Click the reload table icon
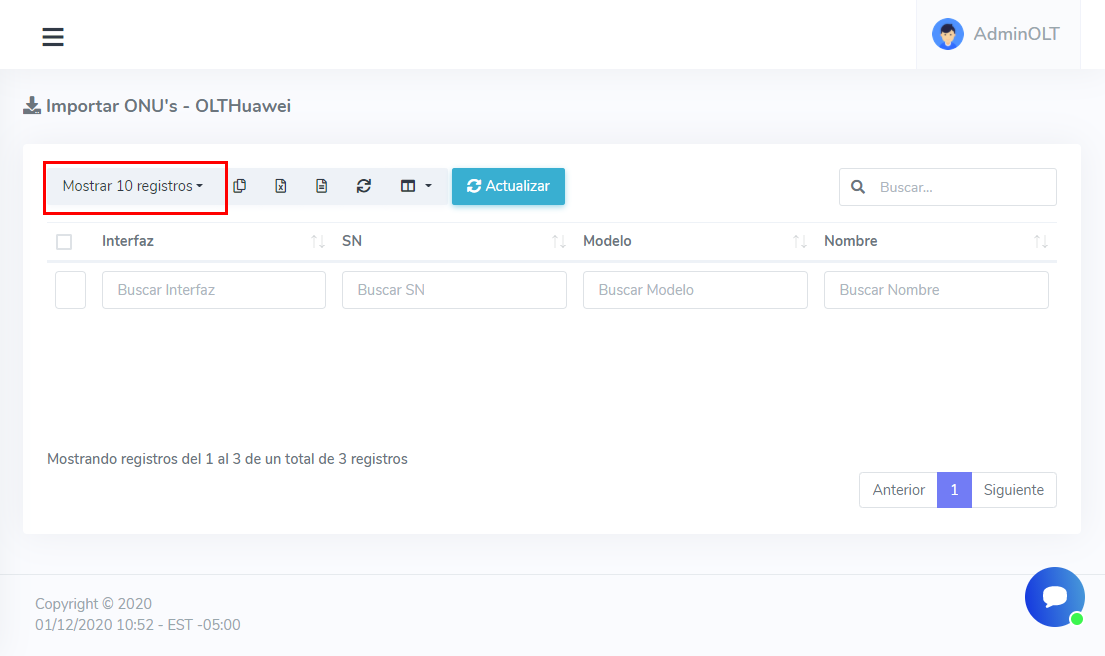1105x656 pixels. 364,186
